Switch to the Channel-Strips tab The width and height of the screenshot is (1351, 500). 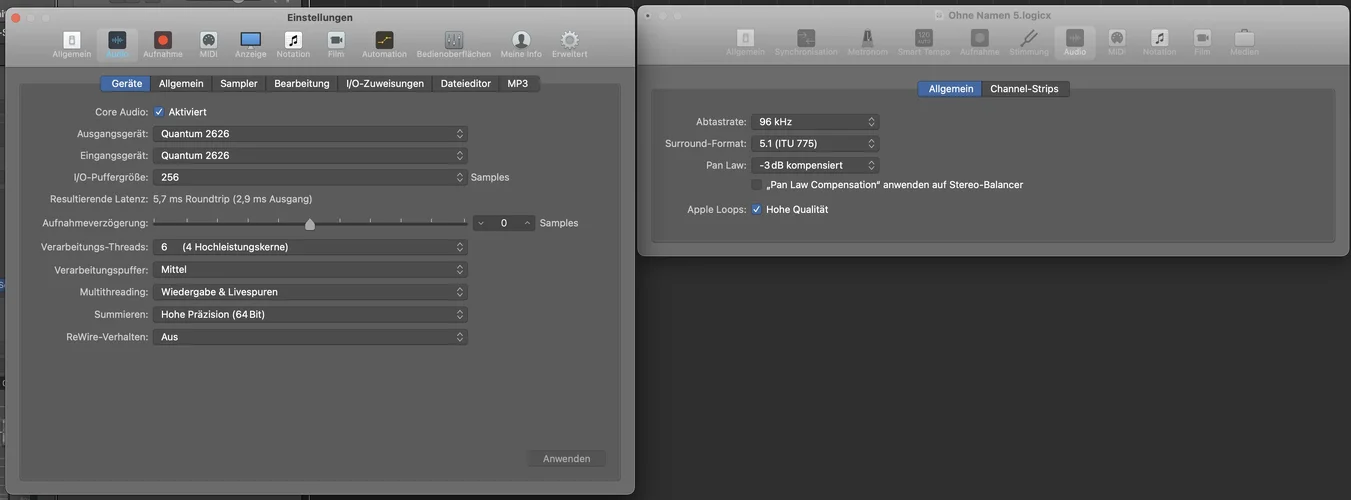click(x=1025, y=89)
